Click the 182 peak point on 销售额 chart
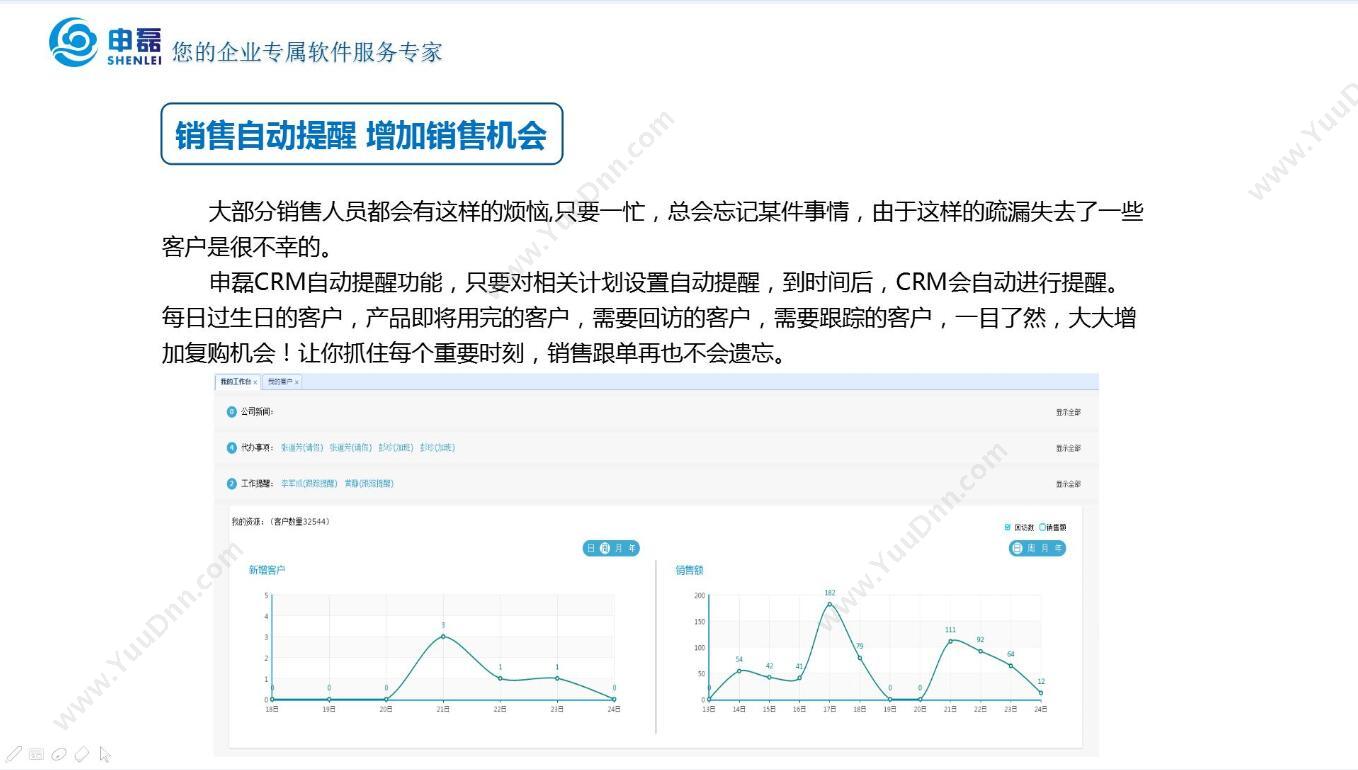The width and height of the screenshot is (1358, 770). pos(829,604)
